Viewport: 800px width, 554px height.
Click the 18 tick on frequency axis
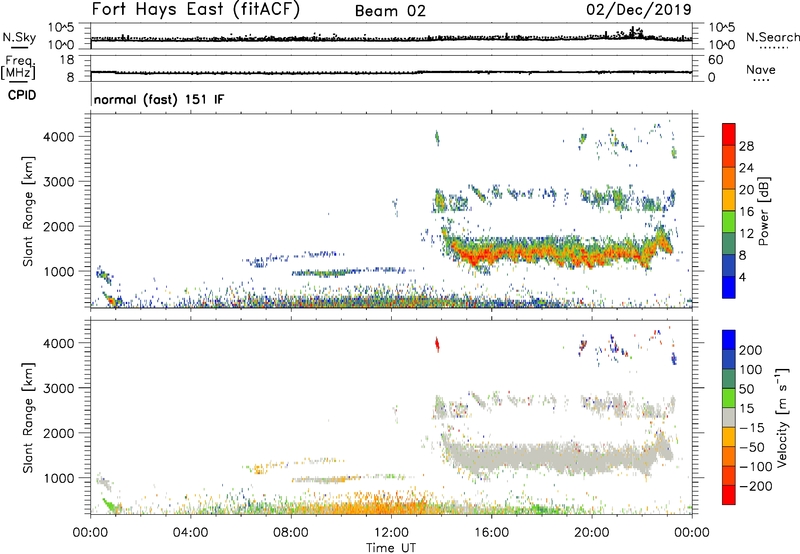pos(67,60)
